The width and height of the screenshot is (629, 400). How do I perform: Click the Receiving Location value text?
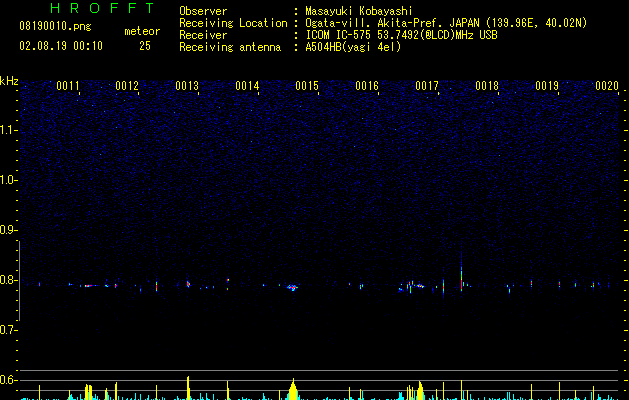446,23
